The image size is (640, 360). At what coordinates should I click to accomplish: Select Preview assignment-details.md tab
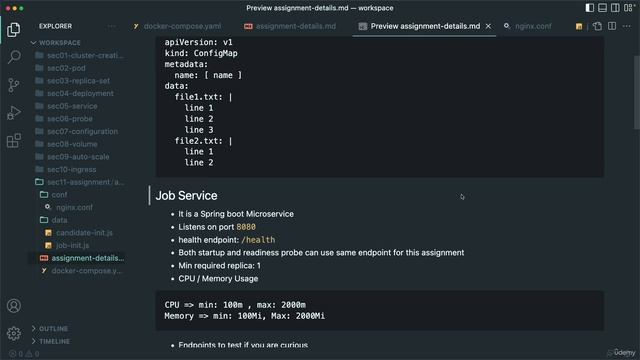point(424,26)
